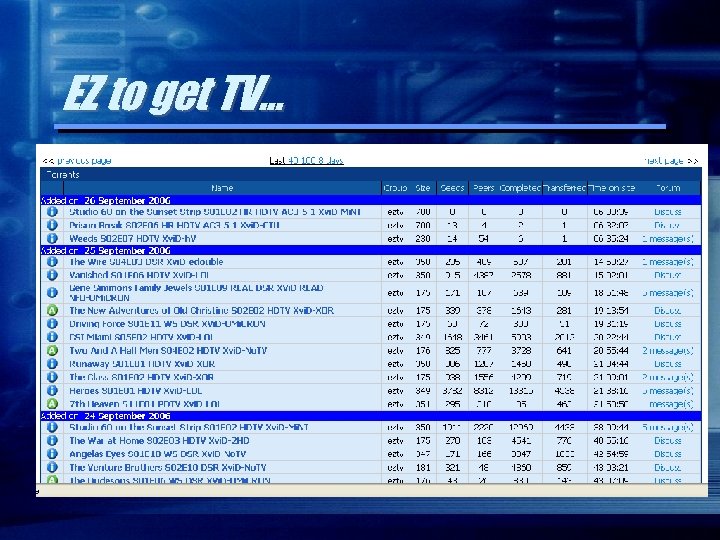The width and height of the screenshot is (720, 540).
Task: Open Runaway S01E01 torrent link
Action: coord(142,364)
